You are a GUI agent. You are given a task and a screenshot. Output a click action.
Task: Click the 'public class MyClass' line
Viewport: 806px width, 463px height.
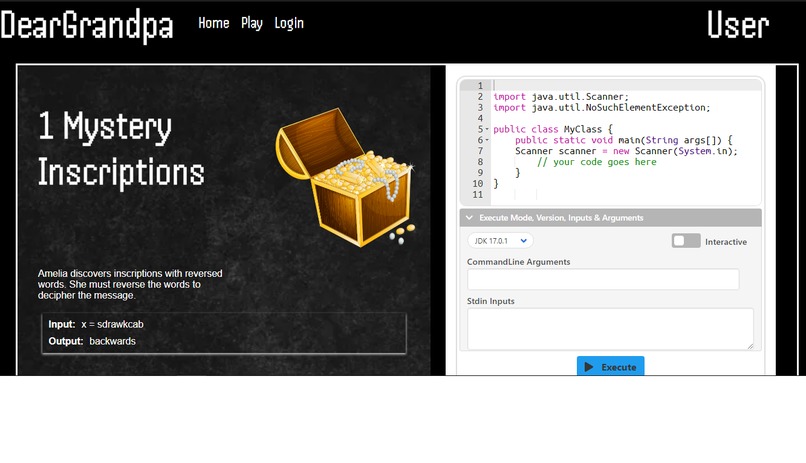[x=553, y=129]
